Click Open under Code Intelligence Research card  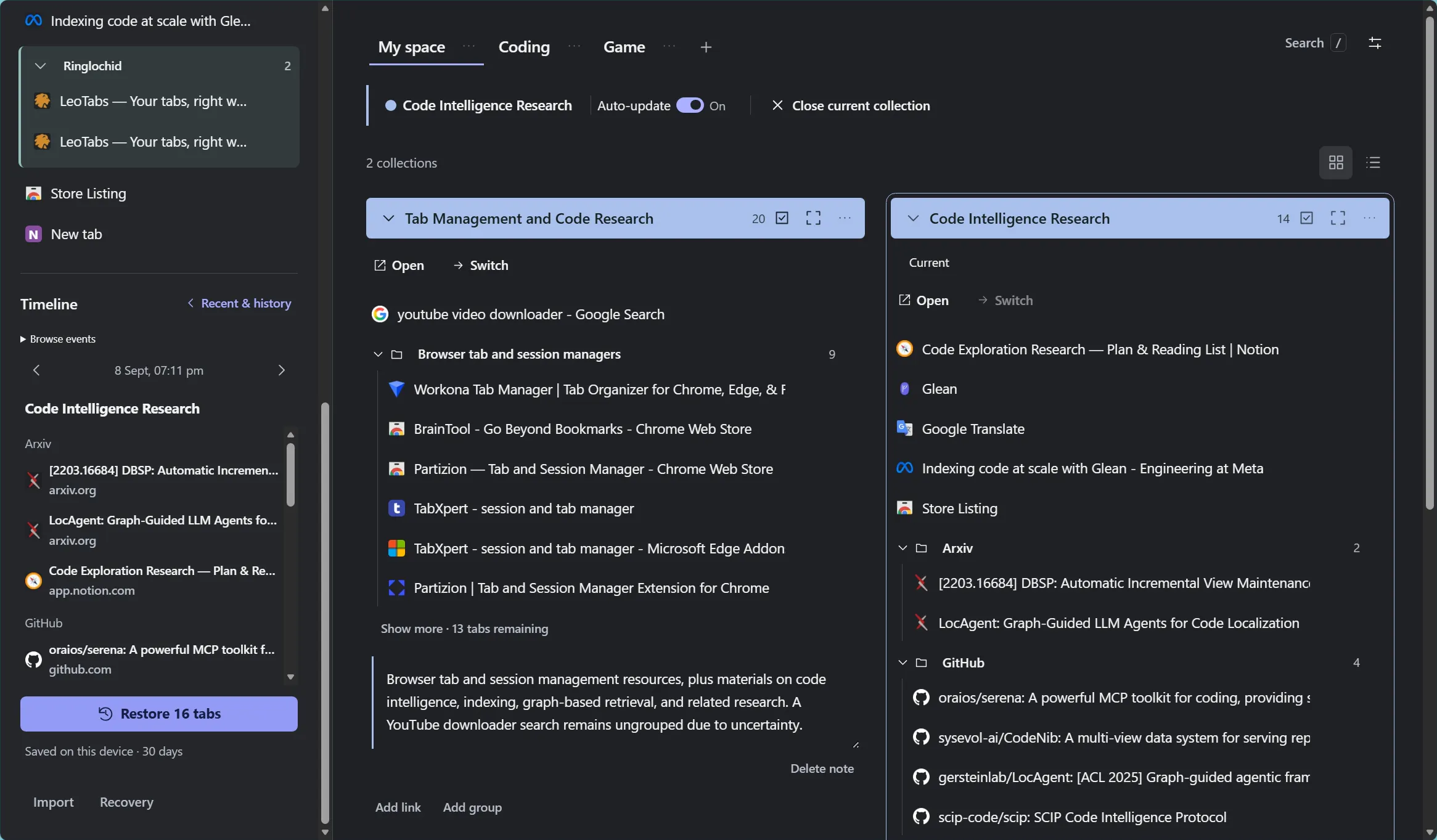(924, 301)
